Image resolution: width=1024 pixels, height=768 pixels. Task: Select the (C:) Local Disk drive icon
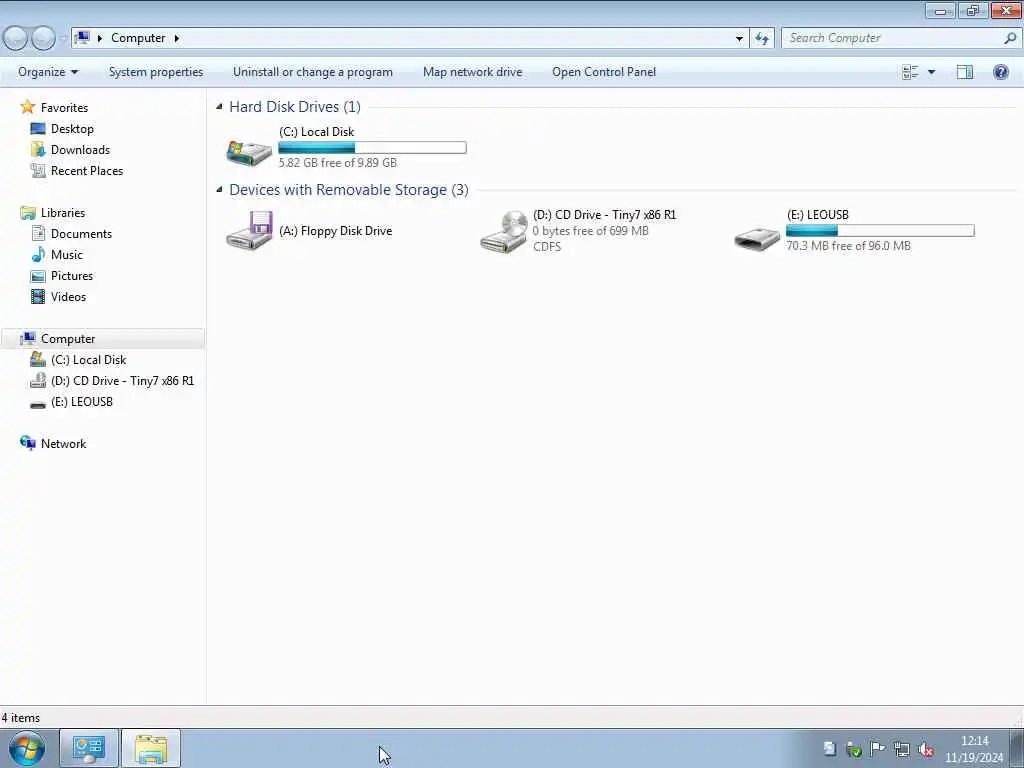pos(249,153)
